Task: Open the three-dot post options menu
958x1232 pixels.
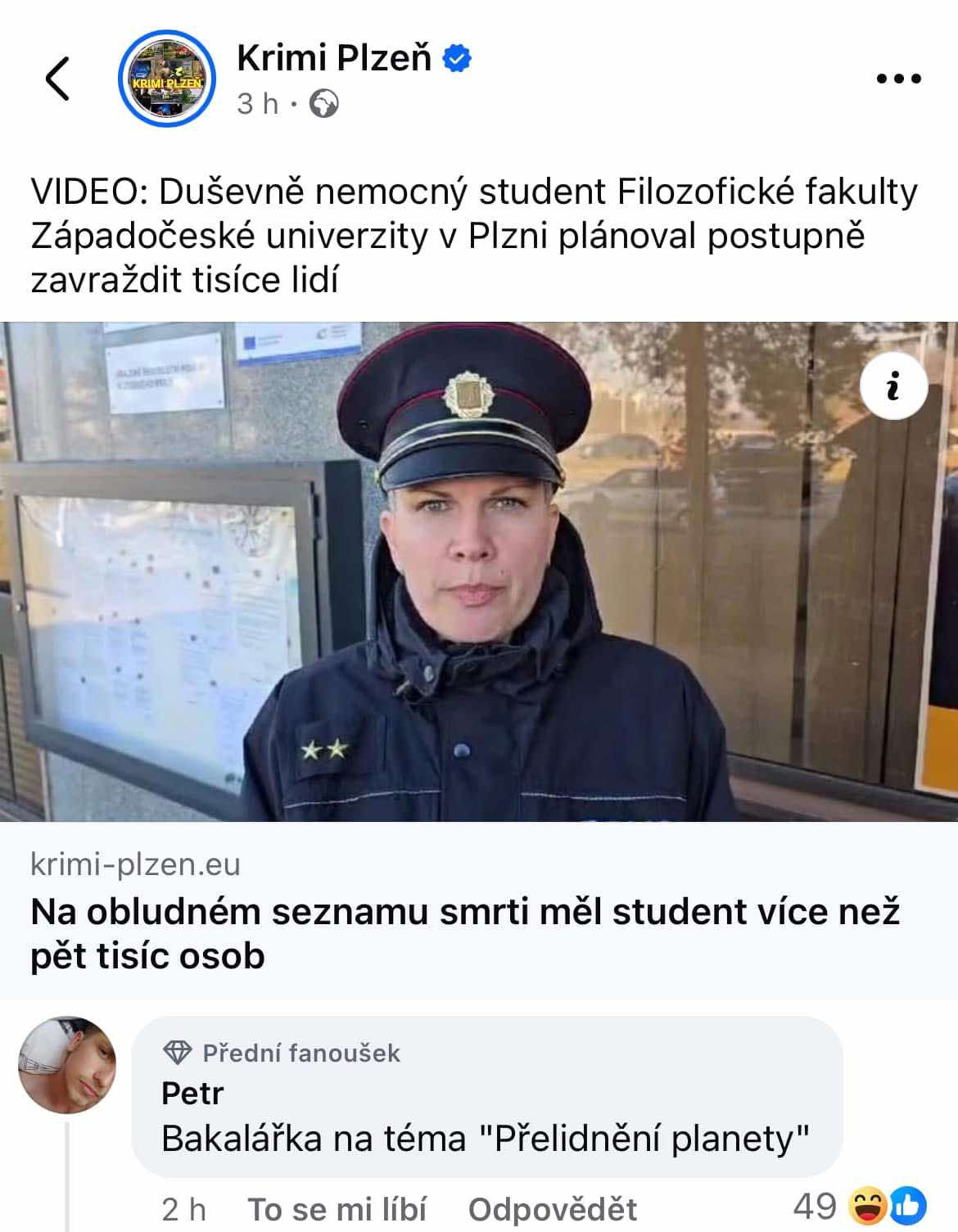Action: [x=899, y=79]
